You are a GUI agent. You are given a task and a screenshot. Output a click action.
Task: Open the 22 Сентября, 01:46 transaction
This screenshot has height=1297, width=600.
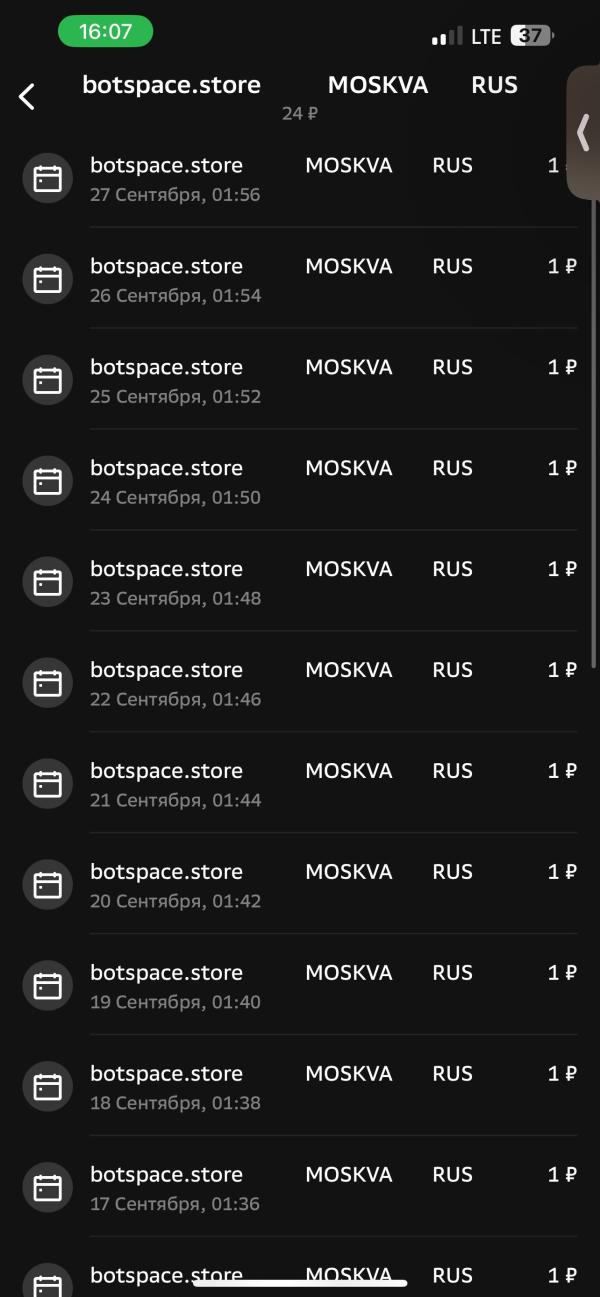click(300, 683)
